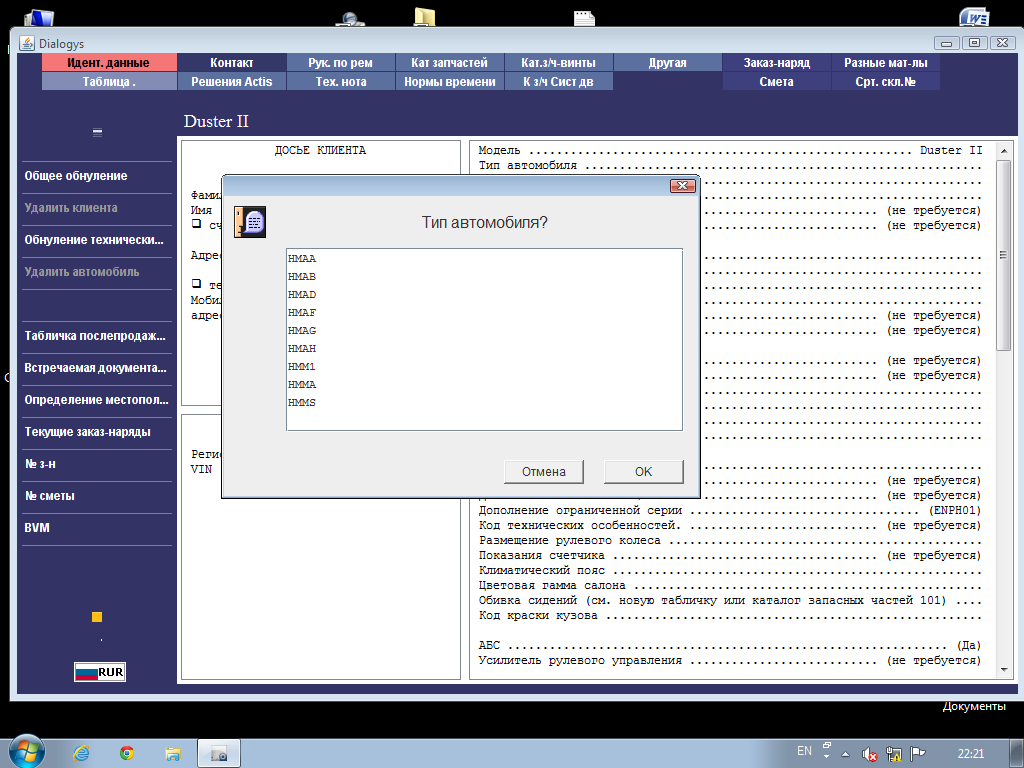Click the Код краски кузова row
The height and width of the screenshot is (768, 1024).
(x=730, y=616)
